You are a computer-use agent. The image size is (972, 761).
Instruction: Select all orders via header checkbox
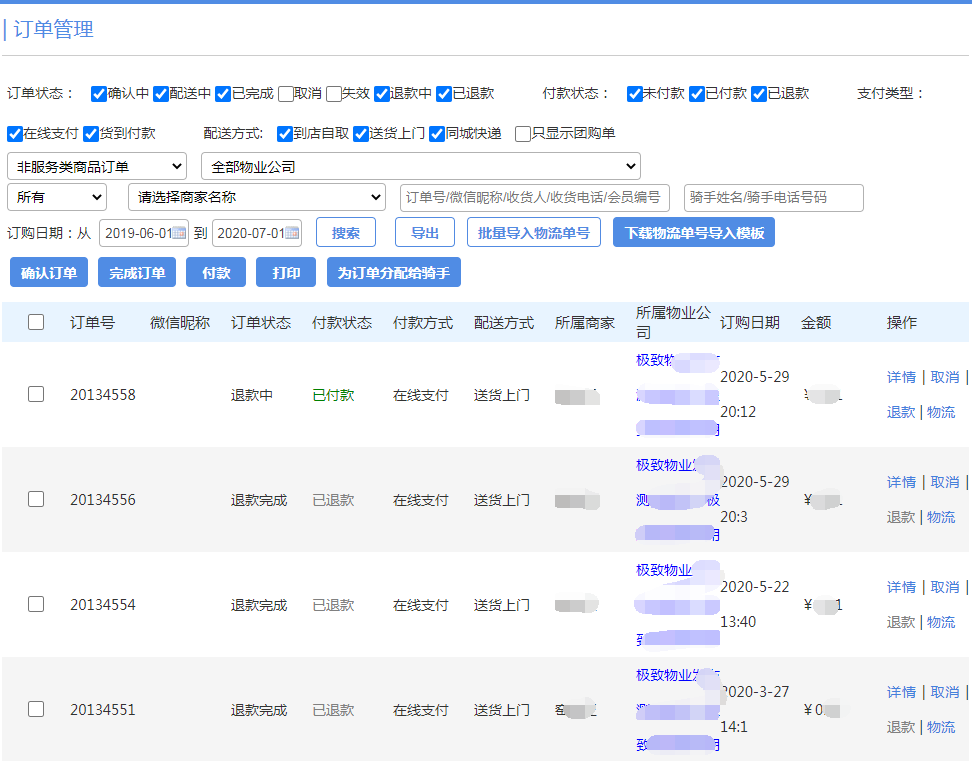(x=36, y=322)
